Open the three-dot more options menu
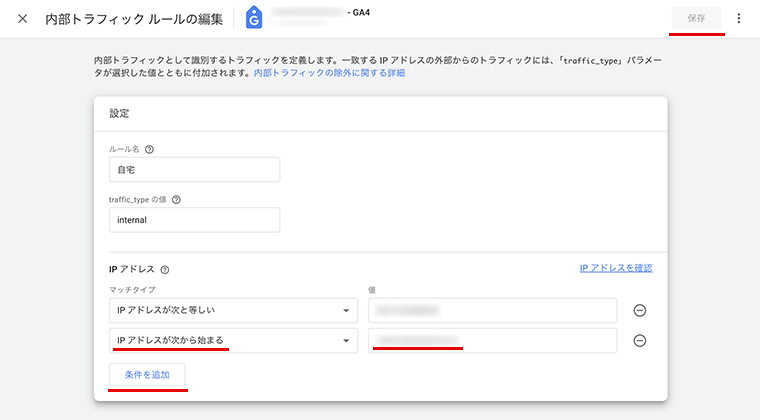The image size is (760, 420). 739,18
